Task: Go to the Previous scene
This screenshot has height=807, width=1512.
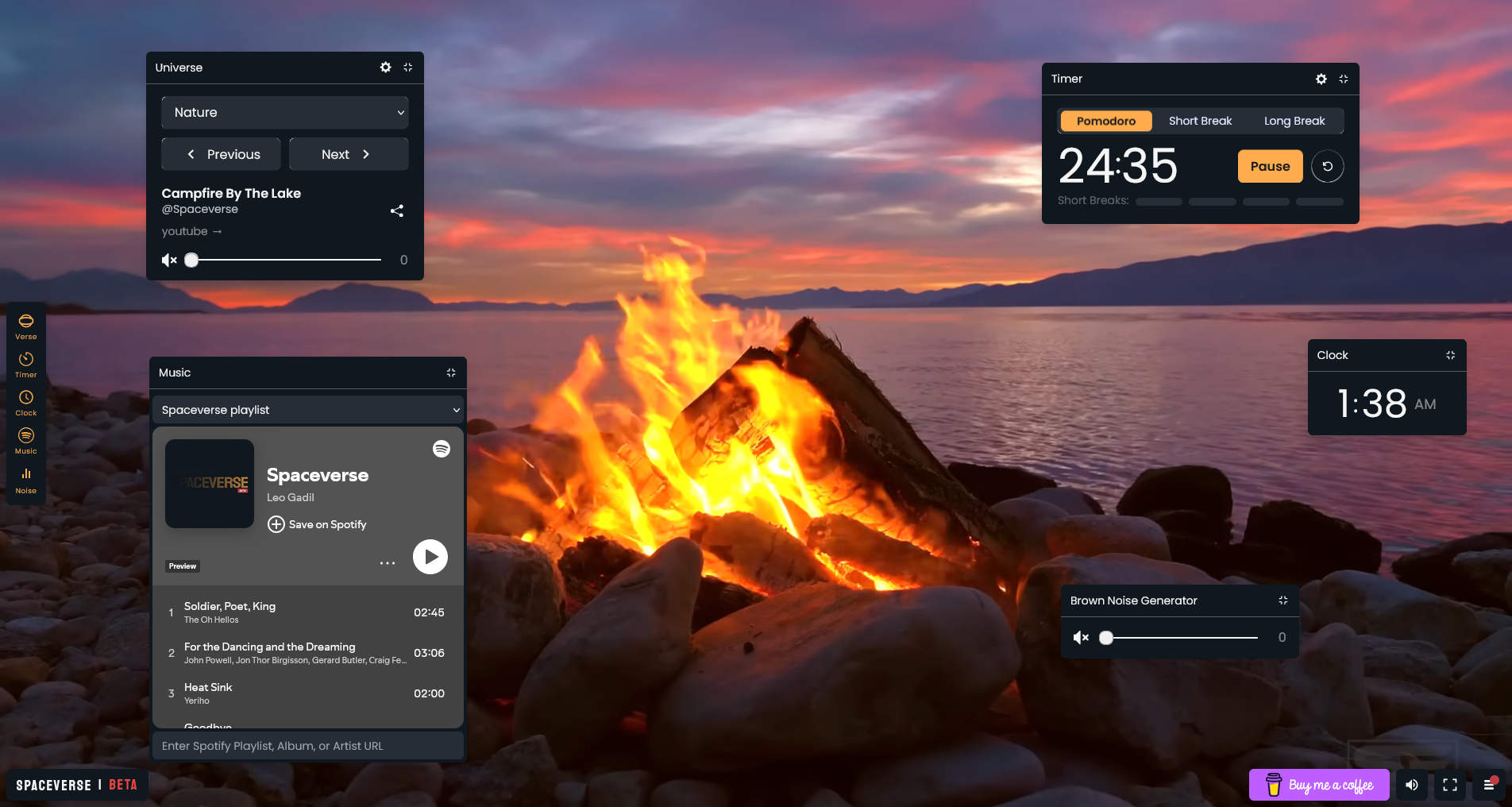Action: pos(221,154)
